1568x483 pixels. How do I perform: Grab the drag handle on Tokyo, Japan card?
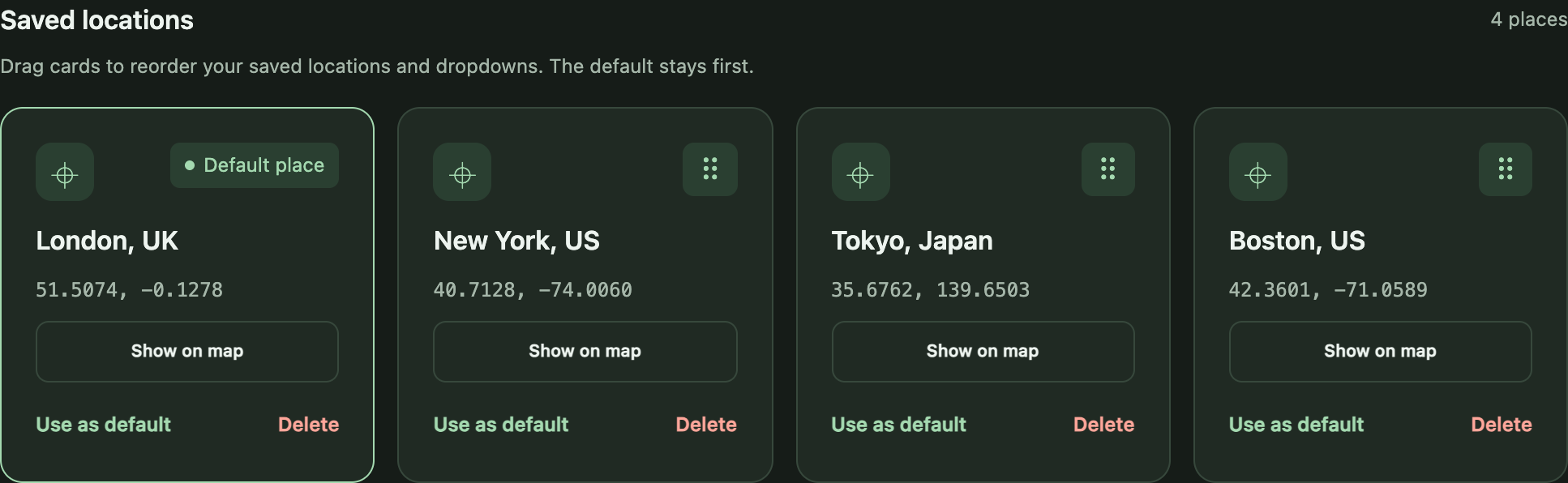pos(1108,169)
